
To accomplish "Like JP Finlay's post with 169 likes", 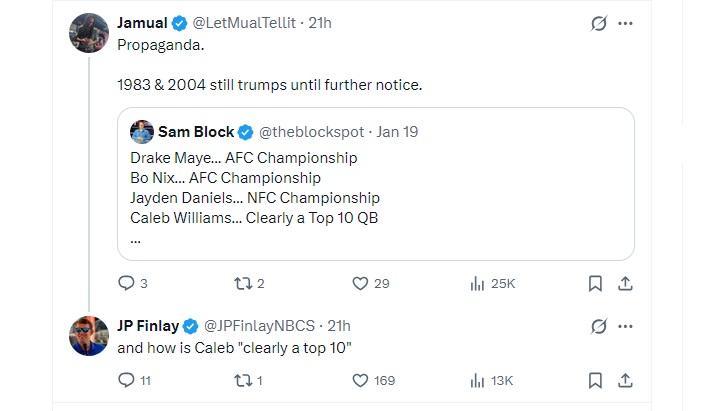I will click(x=361, y=380).
